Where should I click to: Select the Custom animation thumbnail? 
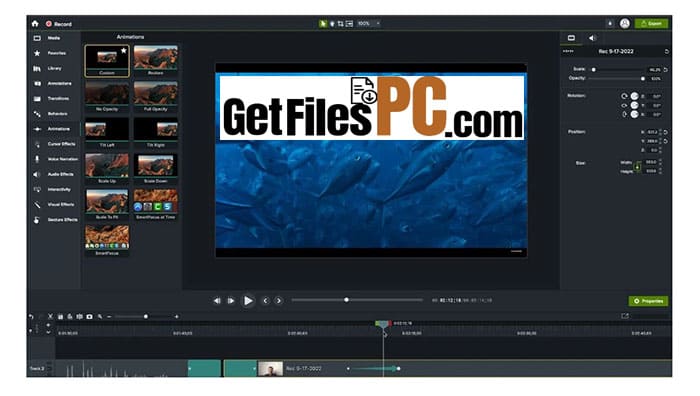point(107,61)
